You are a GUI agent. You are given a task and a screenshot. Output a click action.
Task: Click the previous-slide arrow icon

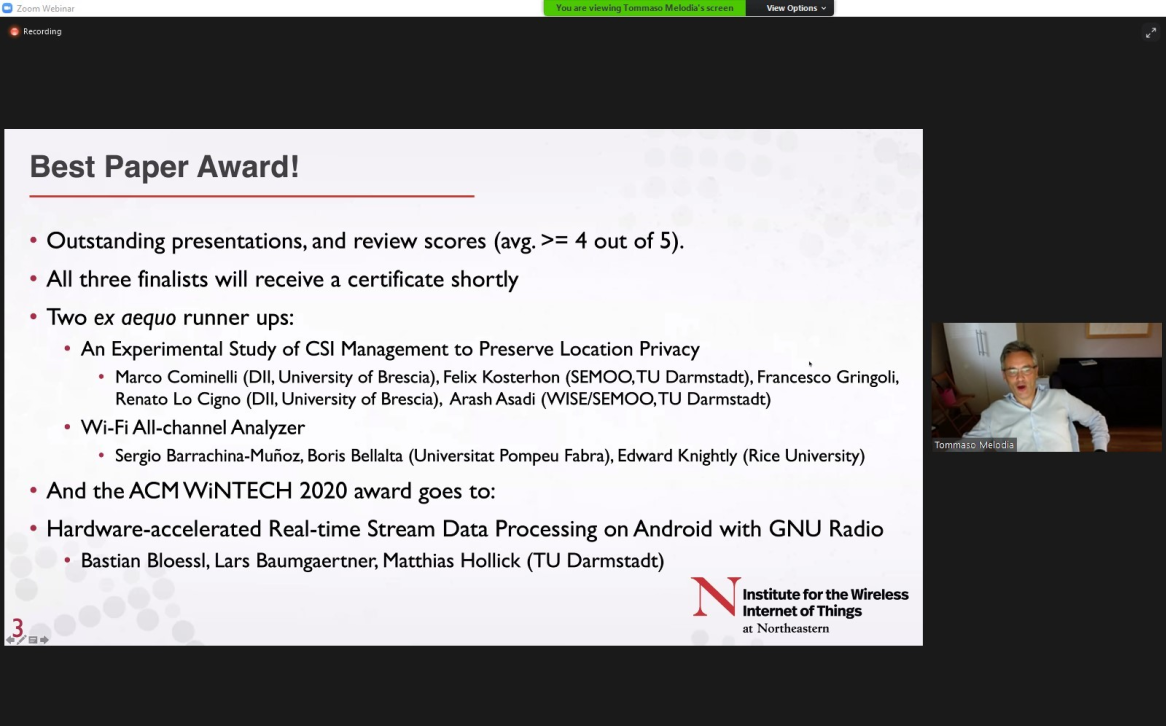coord(10,640)
